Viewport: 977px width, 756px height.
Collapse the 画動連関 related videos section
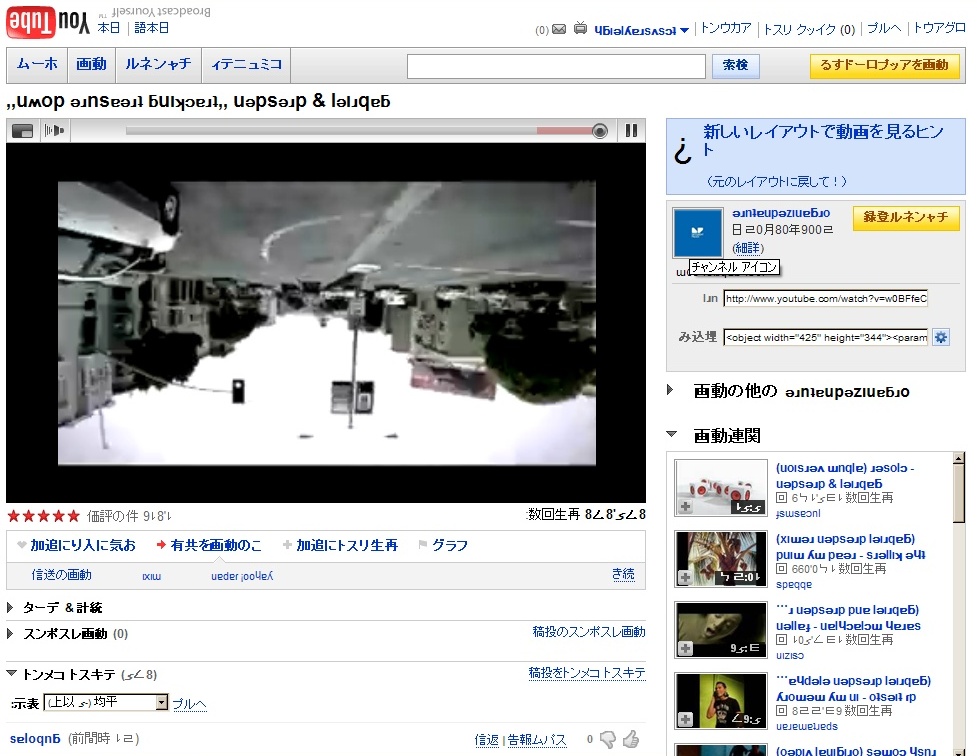(x=673, y=435)
